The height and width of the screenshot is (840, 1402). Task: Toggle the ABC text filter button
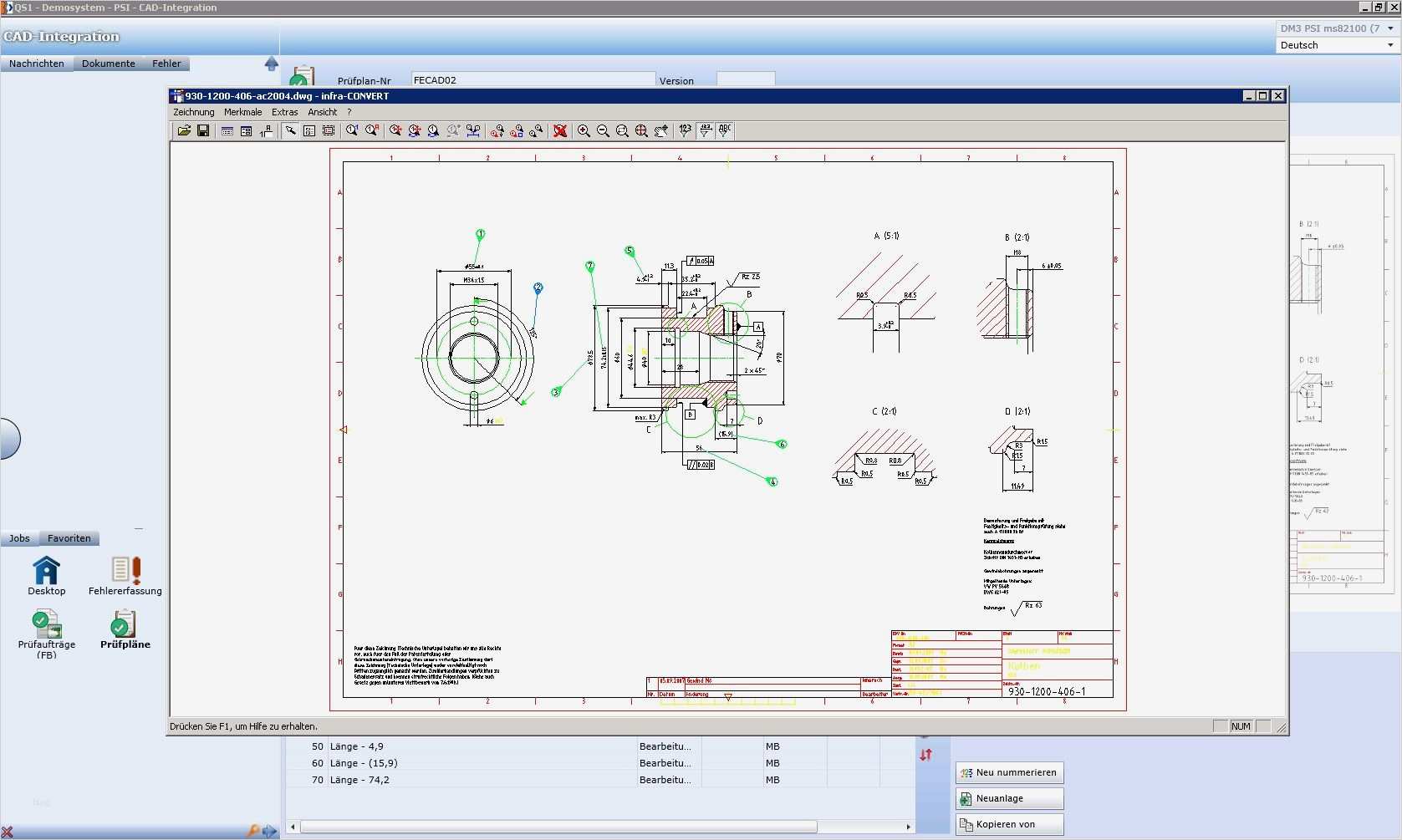[x=725, y=130]
